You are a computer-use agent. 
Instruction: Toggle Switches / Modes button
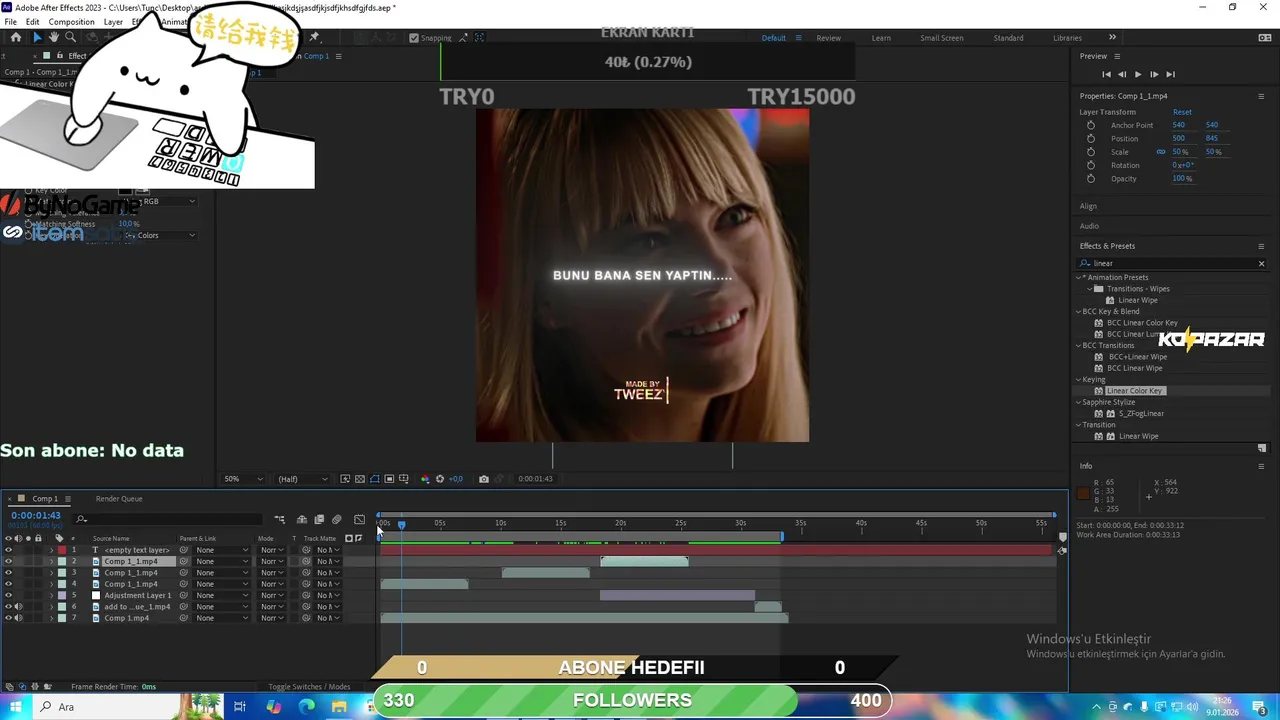(309, 687)
